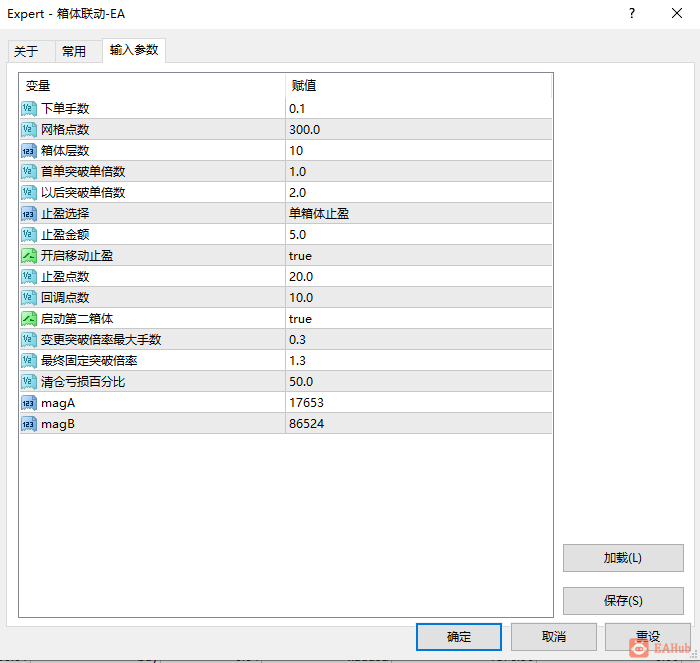Edit the 止盈金额 value 5.0

pos(419,234)
